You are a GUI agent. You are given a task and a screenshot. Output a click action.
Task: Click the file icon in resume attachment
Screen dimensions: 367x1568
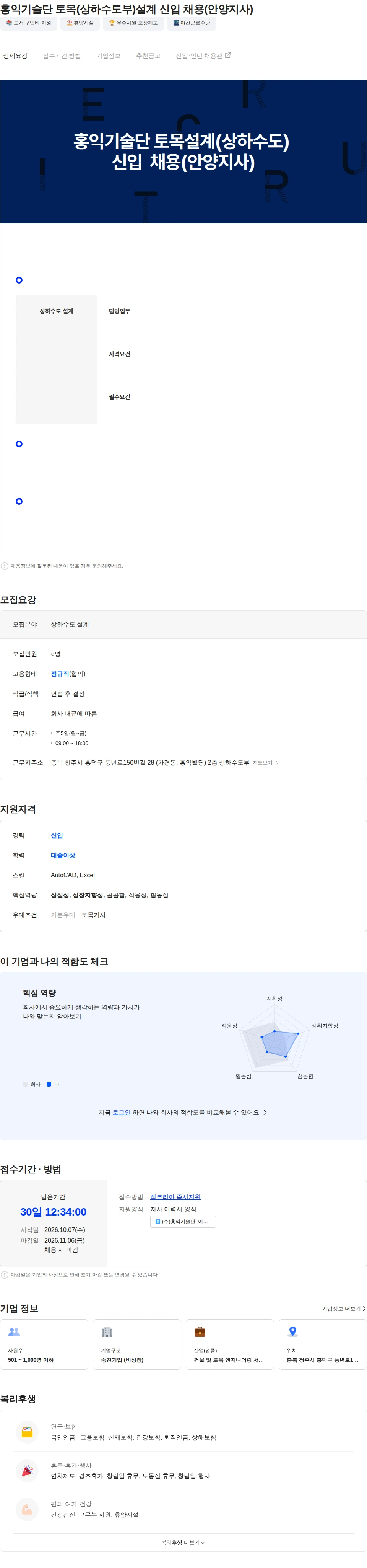click(x=158, y=1221)
